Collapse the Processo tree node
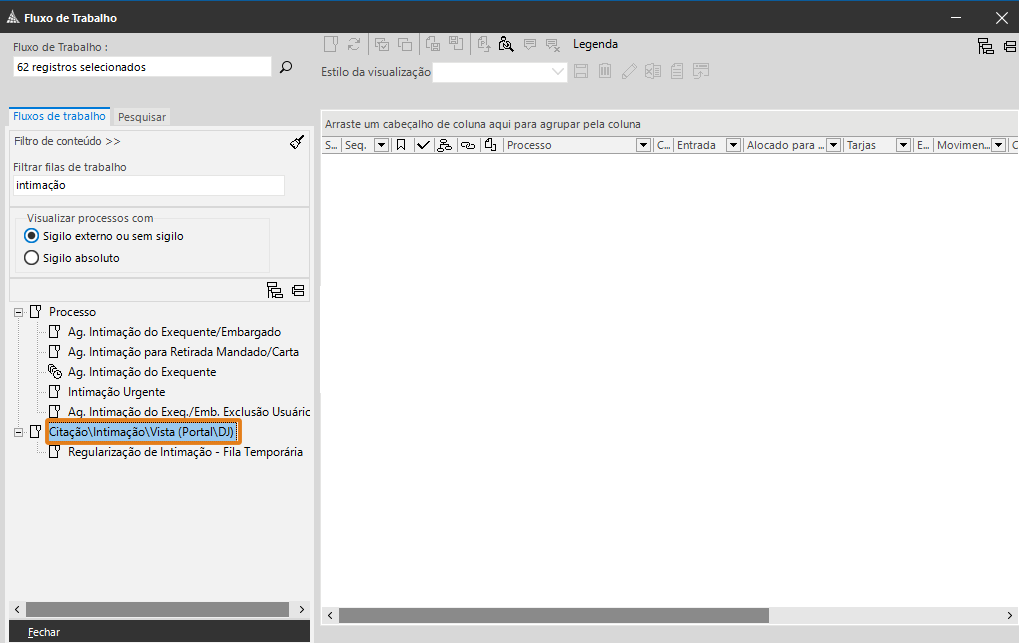 pos(19,312)
